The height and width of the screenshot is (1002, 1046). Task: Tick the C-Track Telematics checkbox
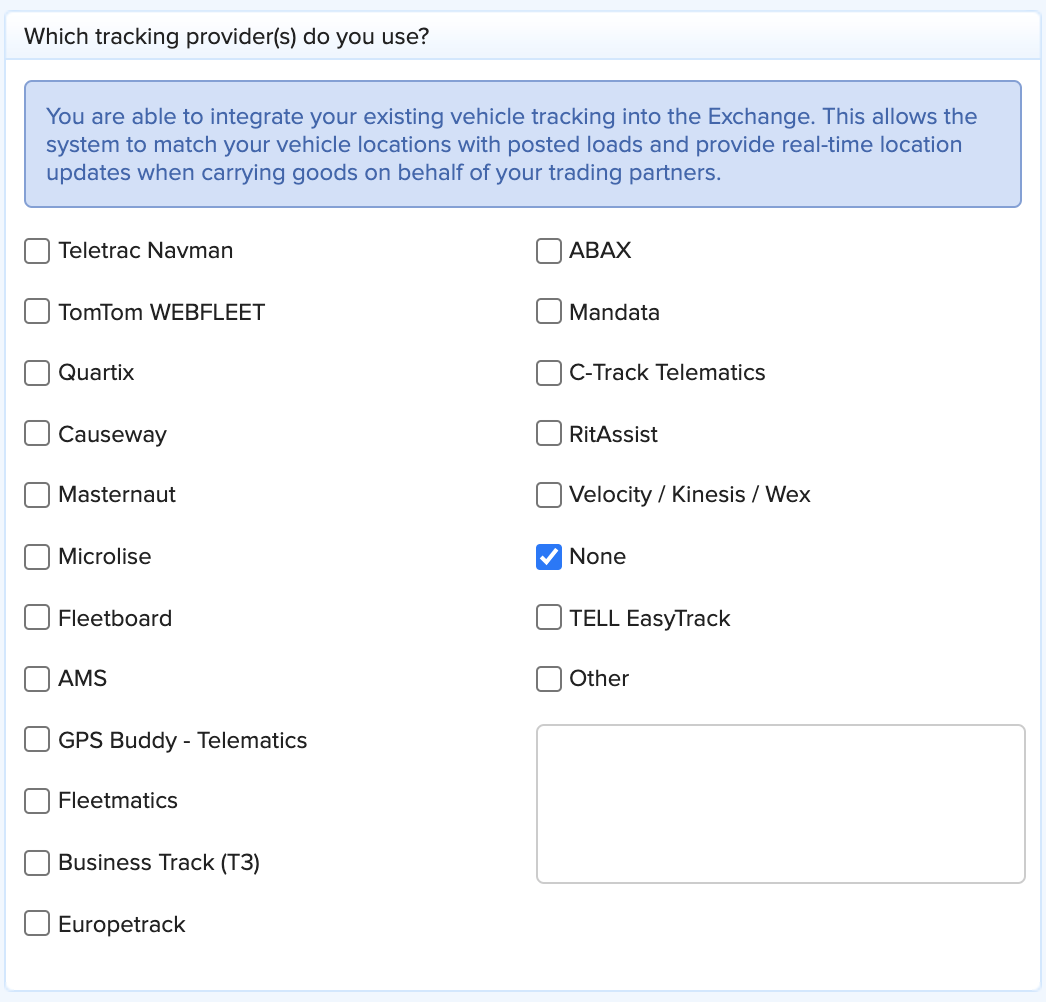[x=548, y=373]
